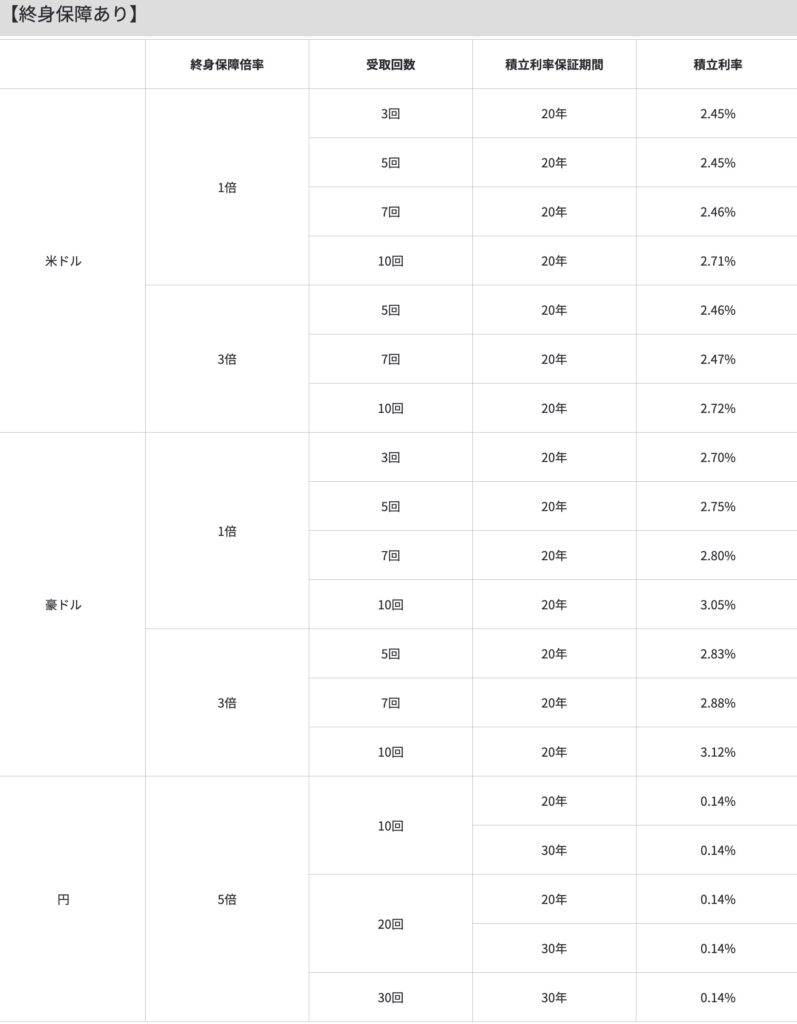Select the 2.83% rate value

[x=718, y=654]
